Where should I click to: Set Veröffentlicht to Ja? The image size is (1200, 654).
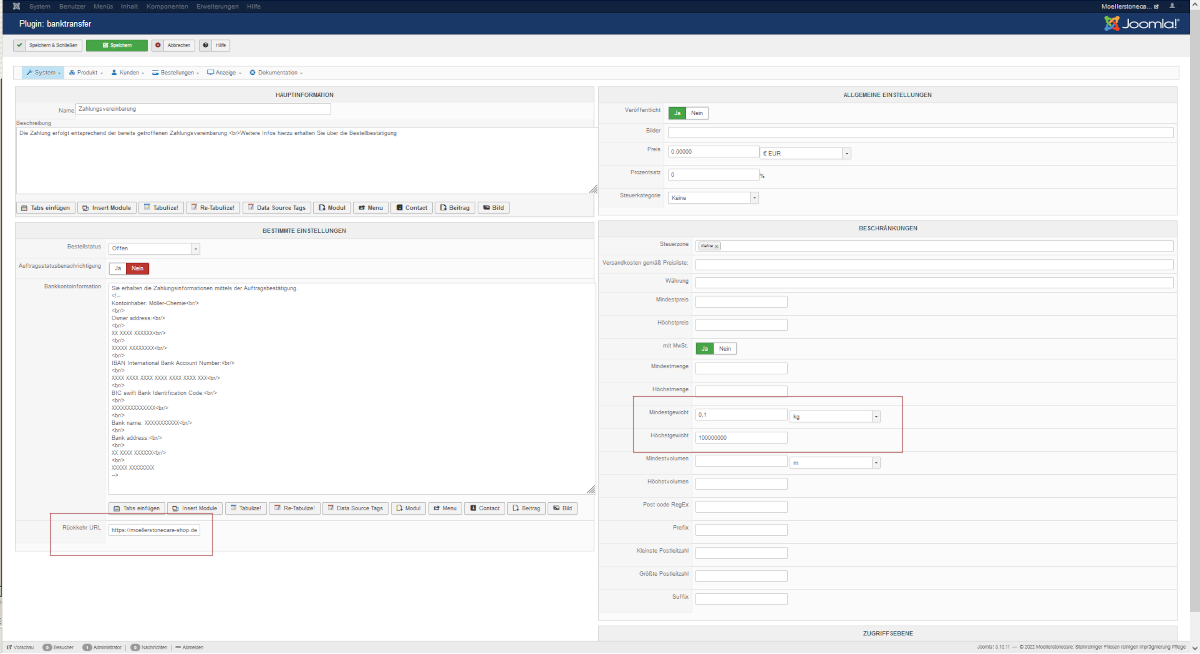click(x=677, y=113)
